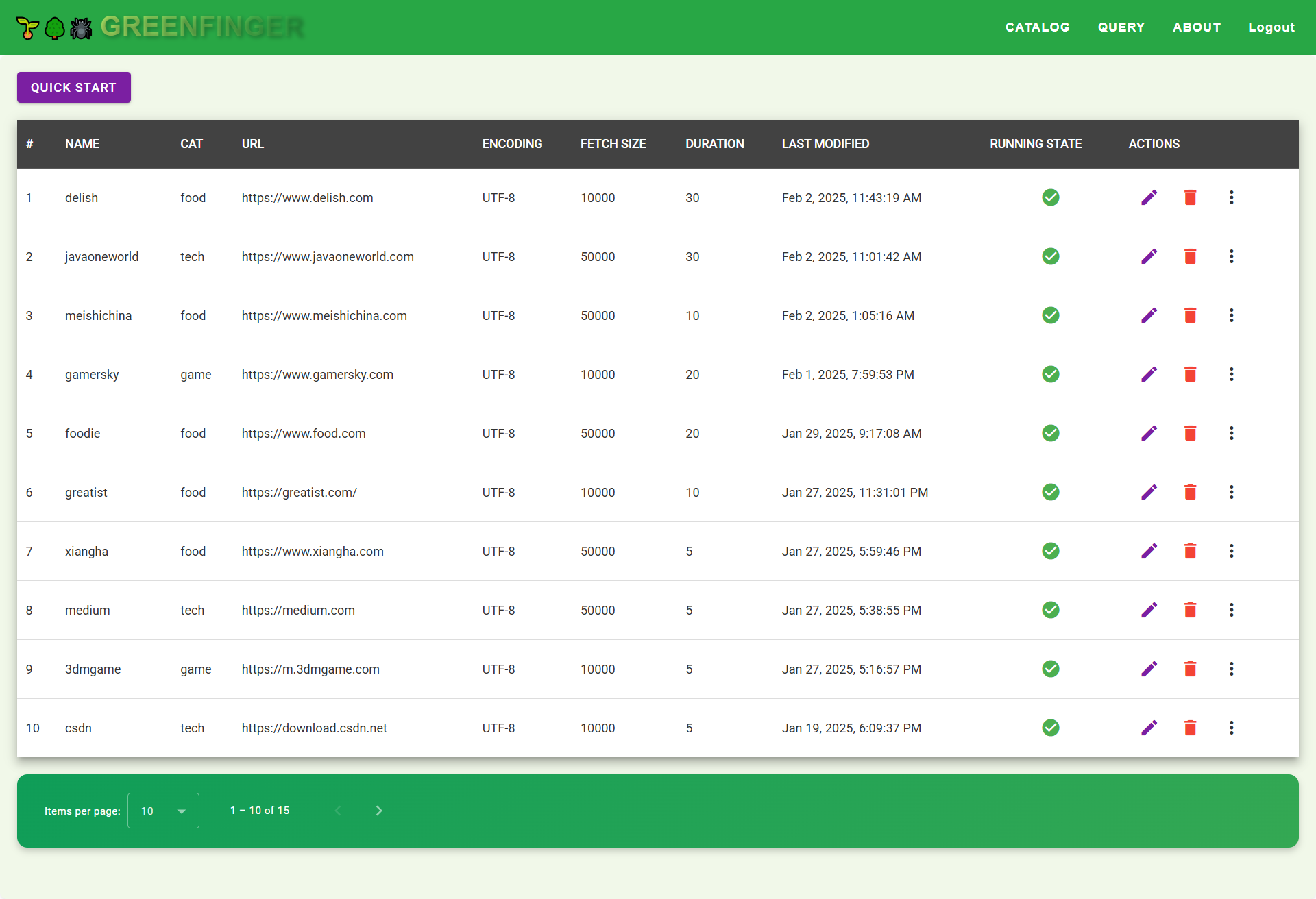
Task: Edit the medium entry
Action: (x=1149, y=610)
